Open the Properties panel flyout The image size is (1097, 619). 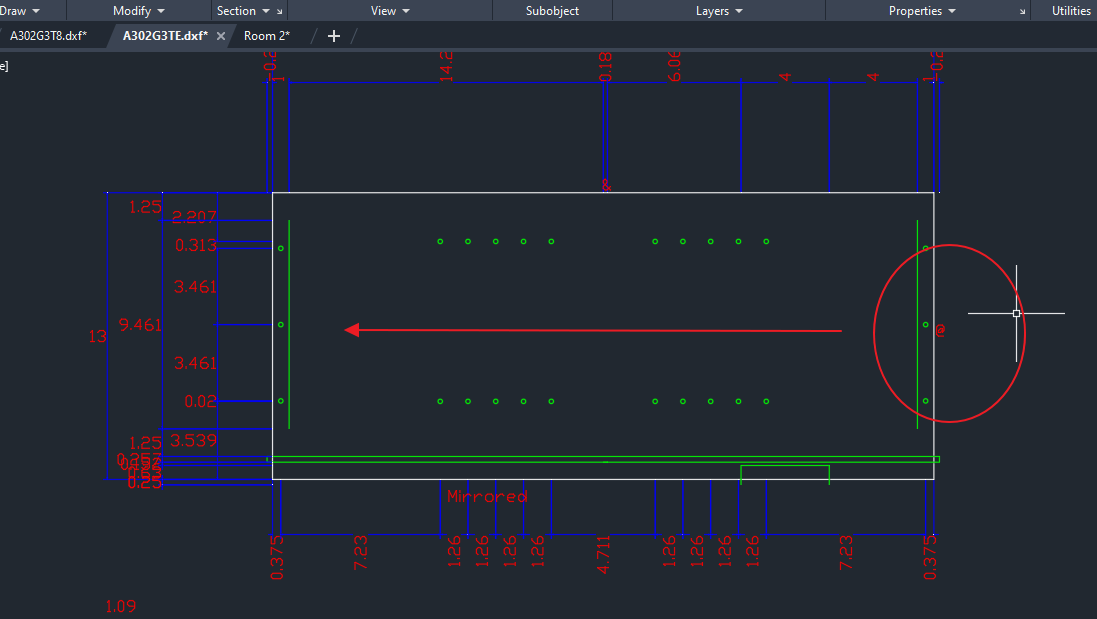[x=921, y=11]
